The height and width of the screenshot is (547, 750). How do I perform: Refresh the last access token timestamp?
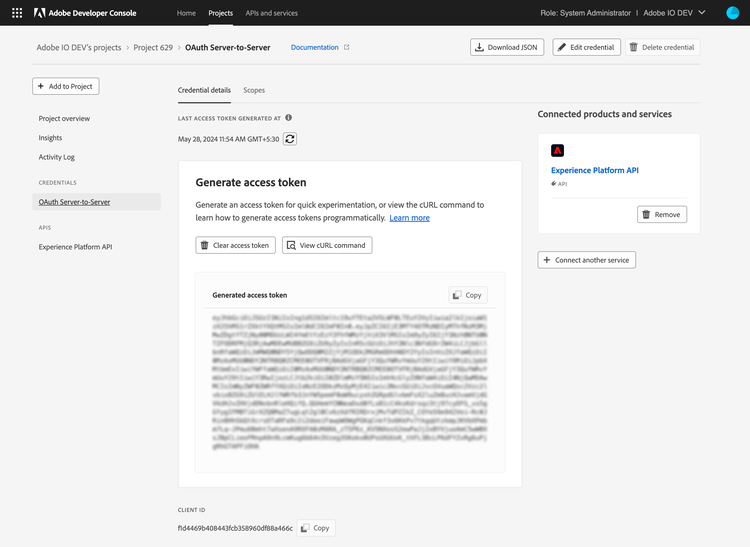click(289, 138)
